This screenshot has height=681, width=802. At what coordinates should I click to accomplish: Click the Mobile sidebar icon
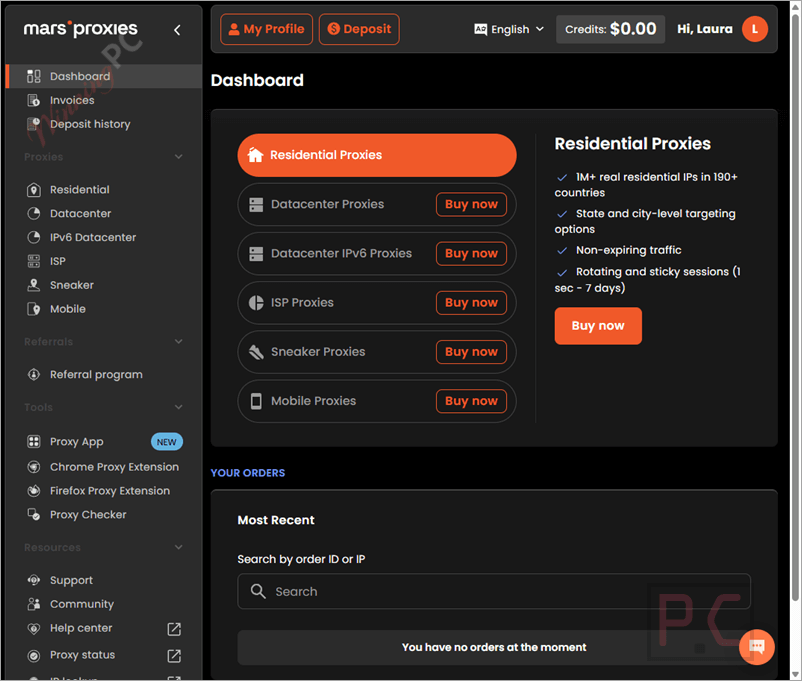(34, 309)
